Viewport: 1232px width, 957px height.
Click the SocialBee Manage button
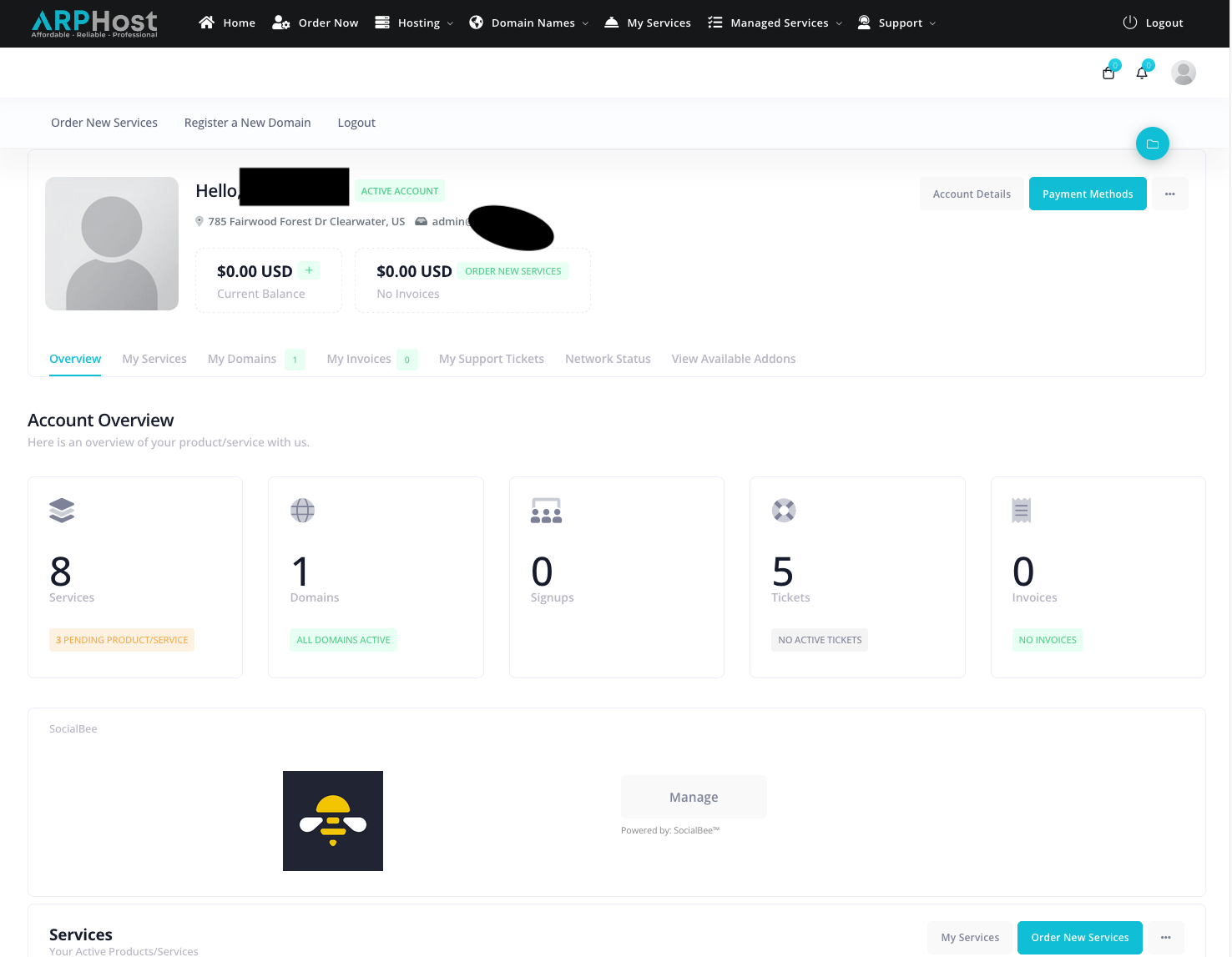[693, 798]
